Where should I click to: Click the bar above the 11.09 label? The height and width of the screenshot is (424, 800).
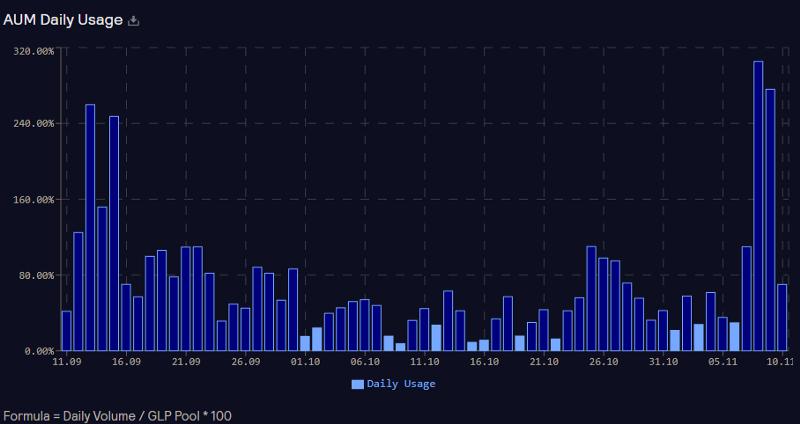66,330
